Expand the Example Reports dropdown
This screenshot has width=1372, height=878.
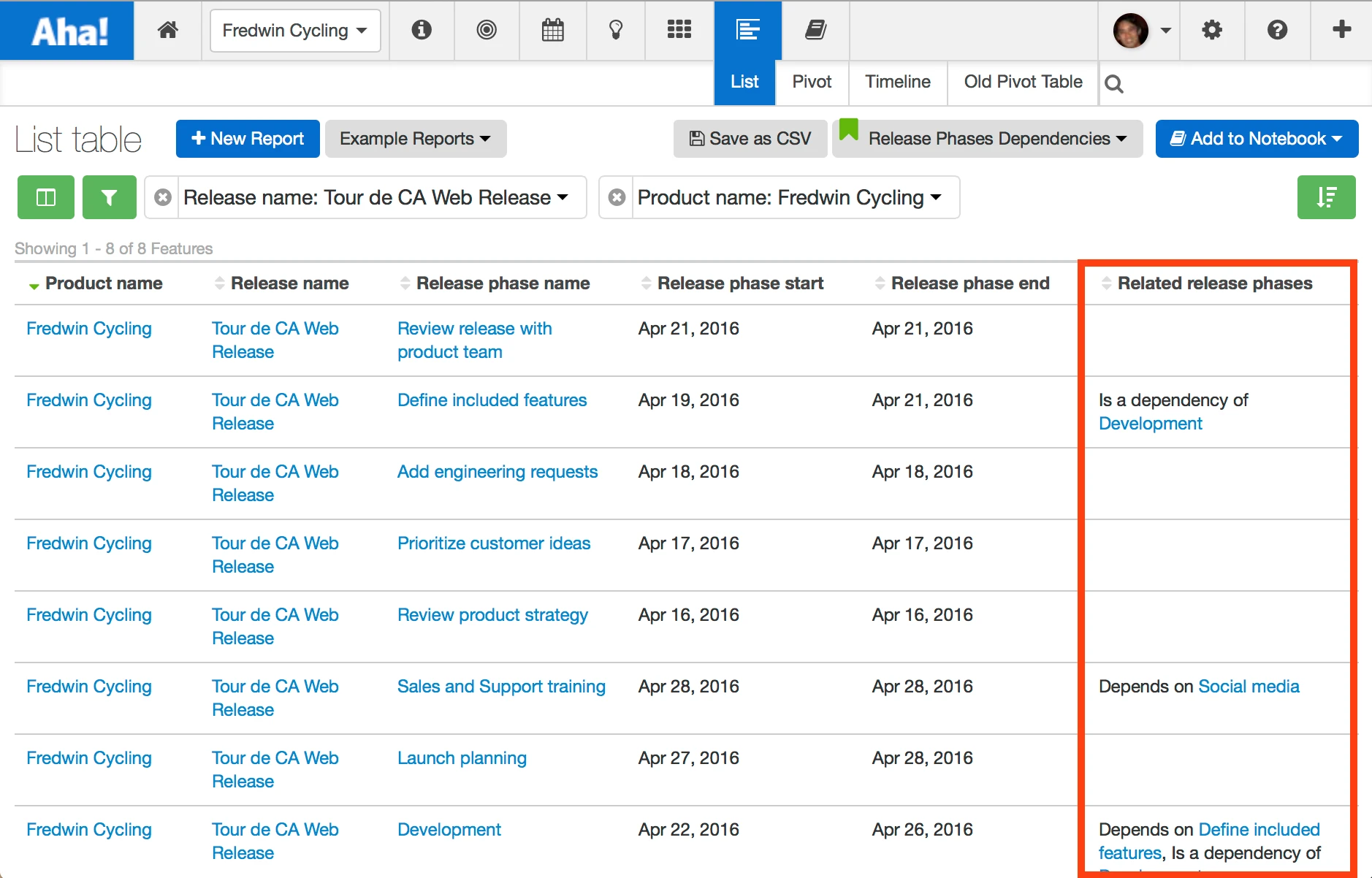point(415,139)
